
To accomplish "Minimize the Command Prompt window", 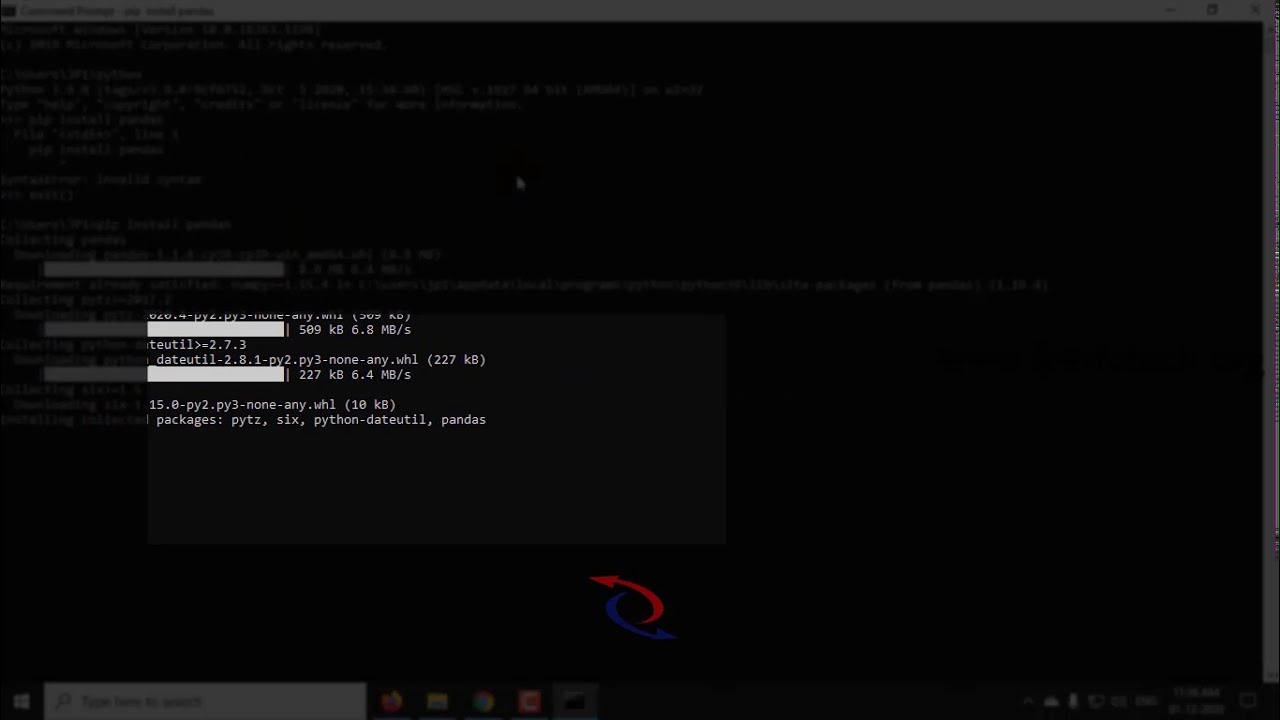I will coord(1168,10).
